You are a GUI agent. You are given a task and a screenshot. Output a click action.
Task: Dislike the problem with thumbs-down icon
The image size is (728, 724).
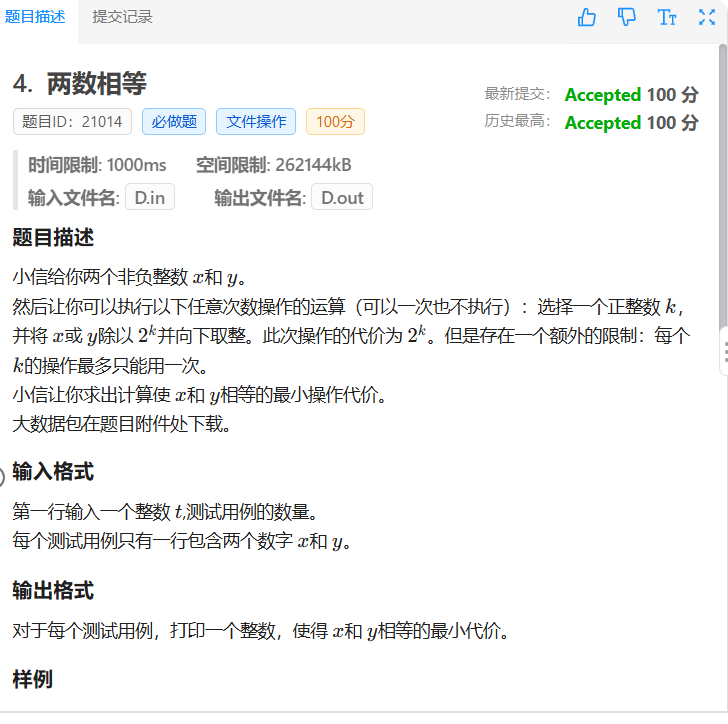627,17
